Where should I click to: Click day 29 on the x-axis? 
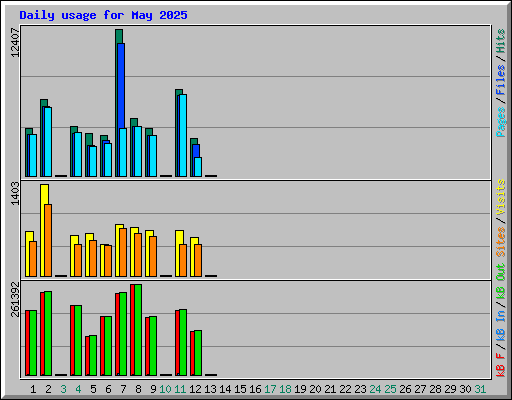pos(451,389)
